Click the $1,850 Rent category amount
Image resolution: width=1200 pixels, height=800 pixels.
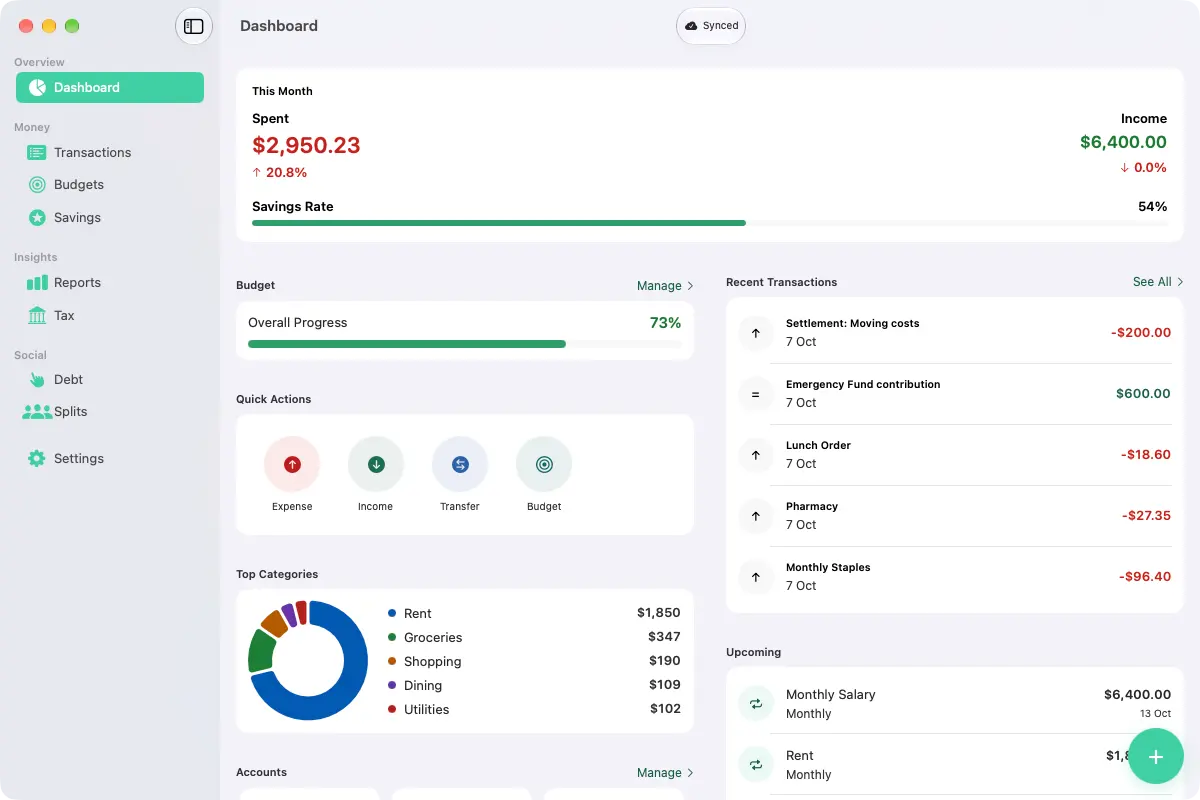coord(658,613)
